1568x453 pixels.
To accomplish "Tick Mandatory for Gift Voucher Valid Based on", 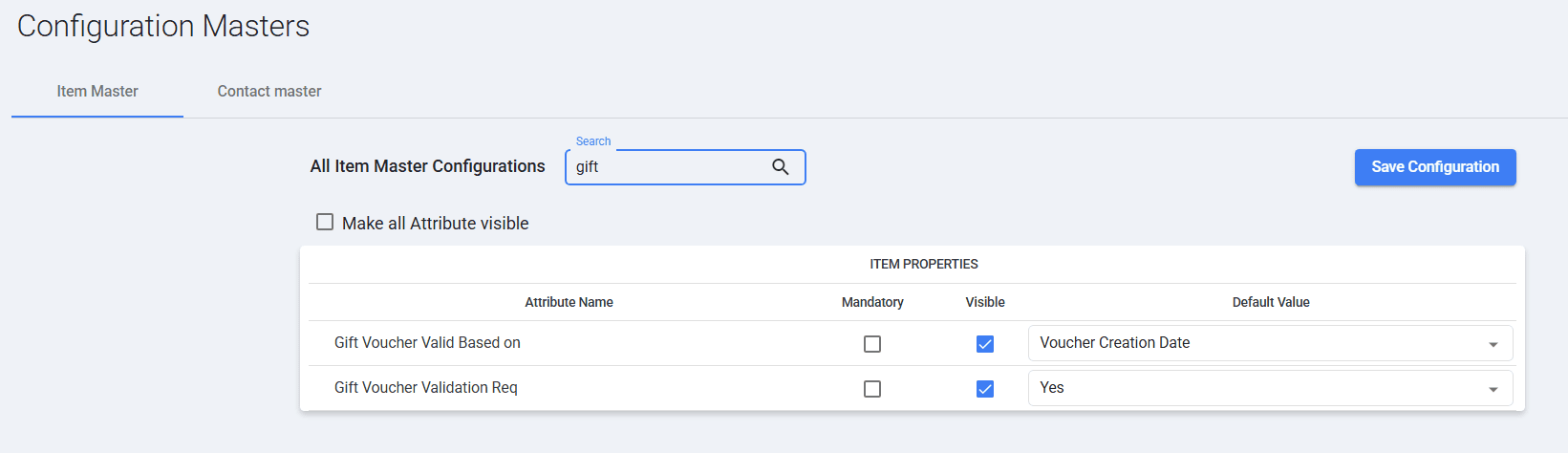I will pos(872,344).
